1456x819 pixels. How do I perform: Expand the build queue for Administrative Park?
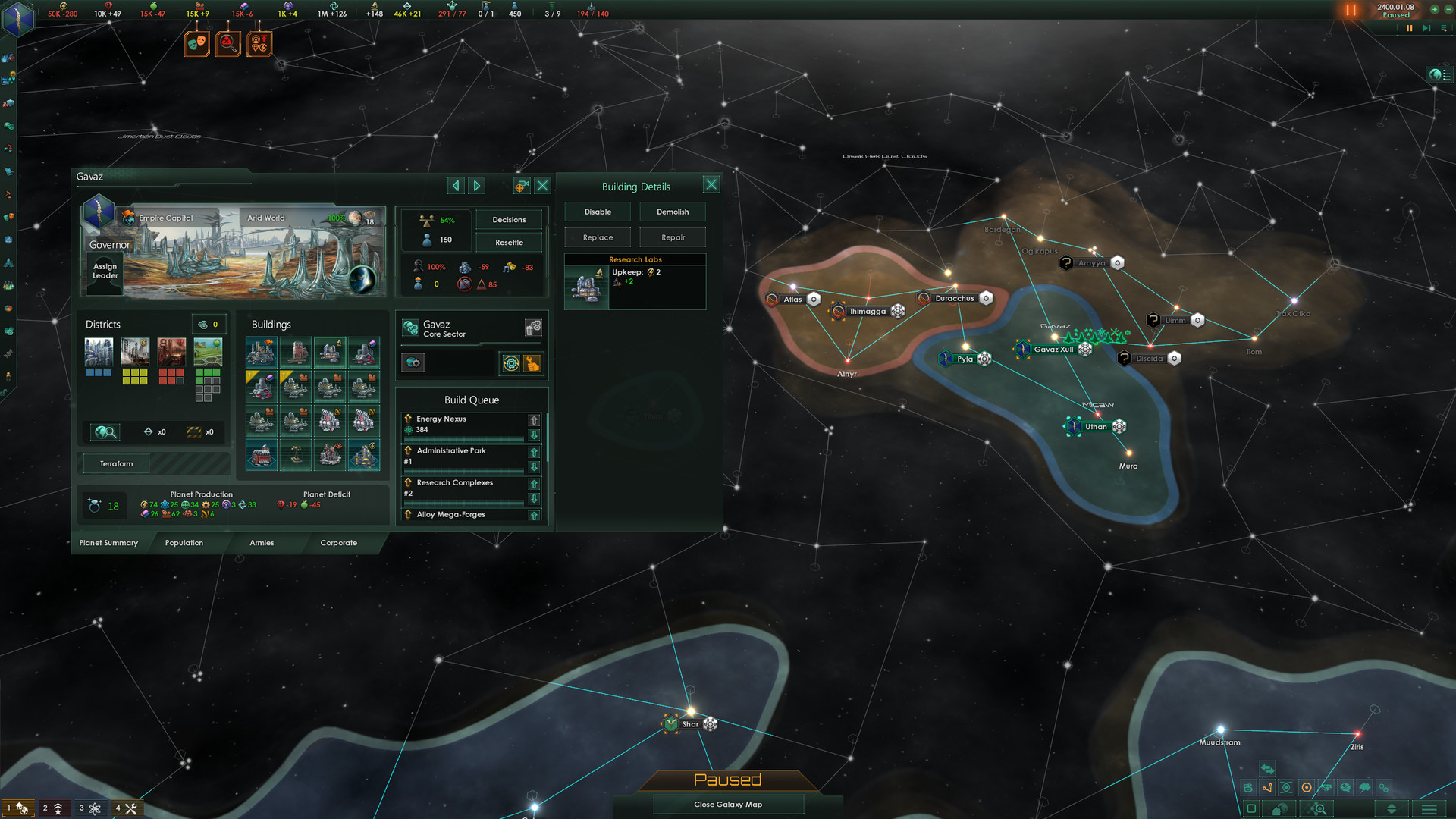(x=465, y=456)
